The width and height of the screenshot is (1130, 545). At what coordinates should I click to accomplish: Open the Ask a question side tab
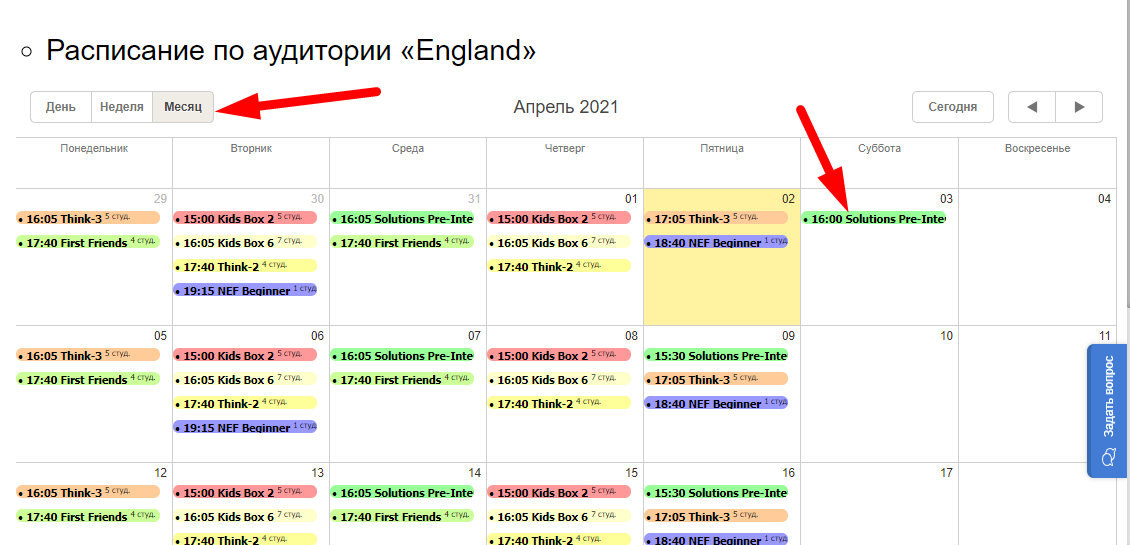(x=1108, y=410)
